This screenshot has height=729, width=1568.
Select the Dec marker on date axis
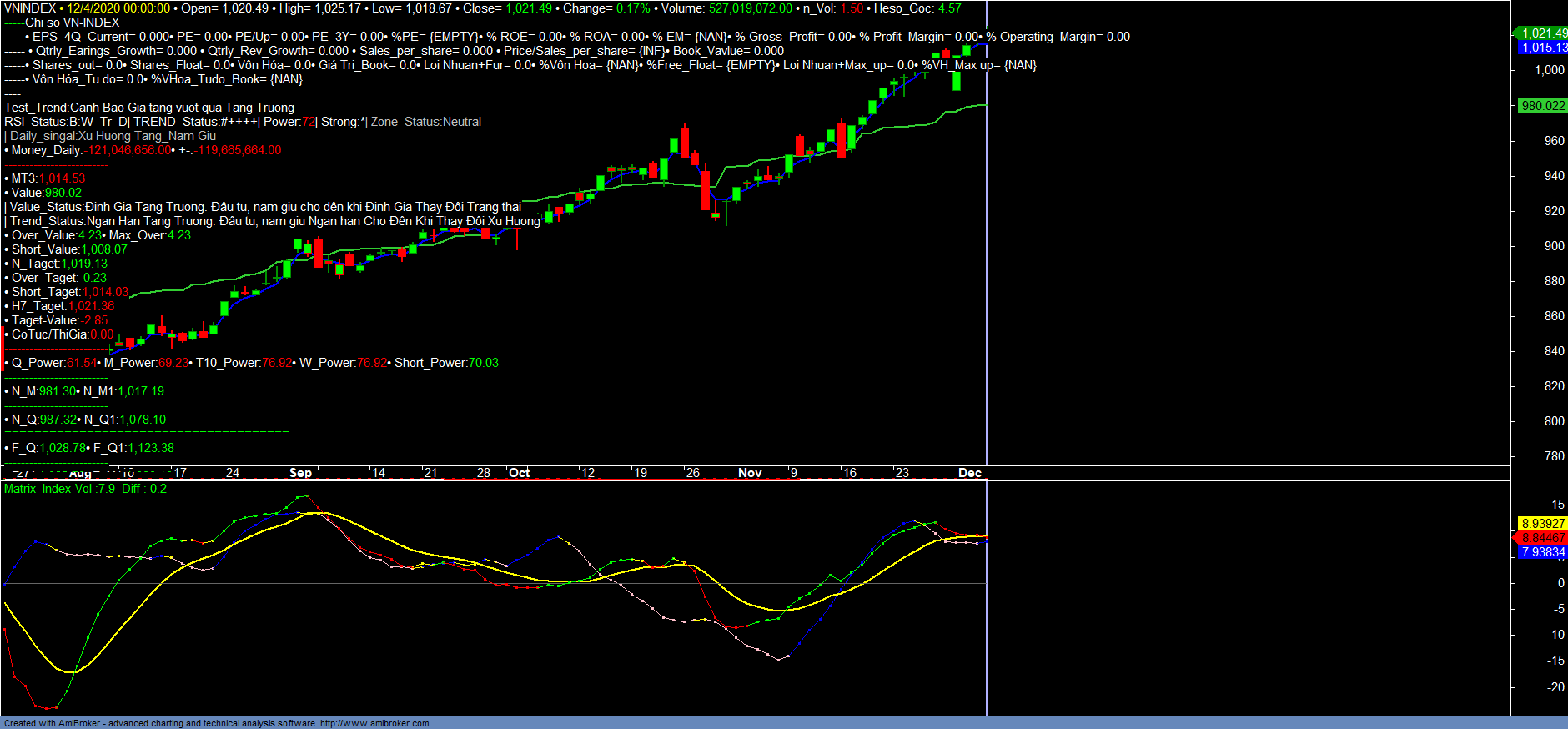969,473
